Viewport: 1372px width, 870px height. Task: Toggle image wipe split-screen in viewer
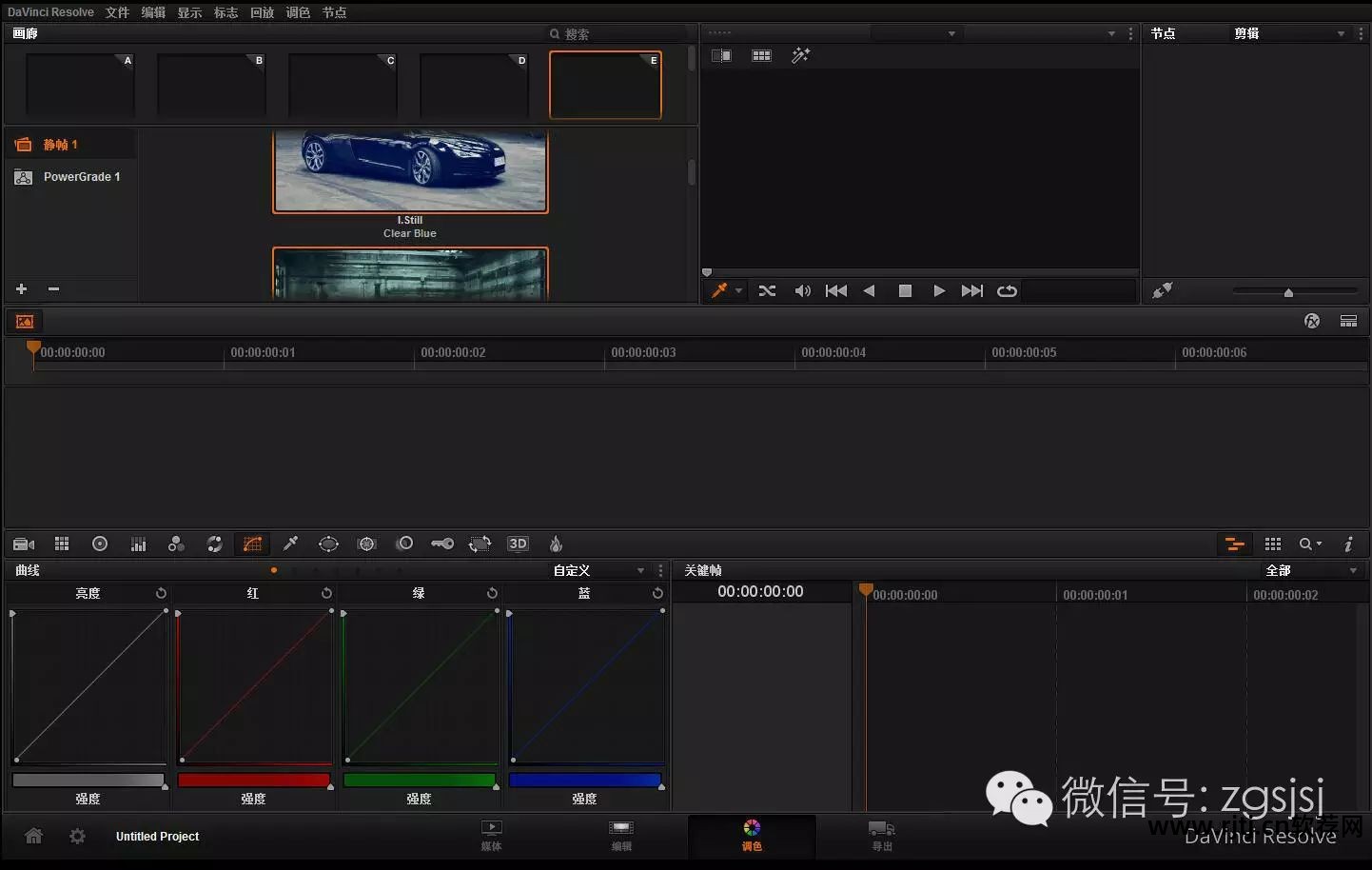pos(721,55)
